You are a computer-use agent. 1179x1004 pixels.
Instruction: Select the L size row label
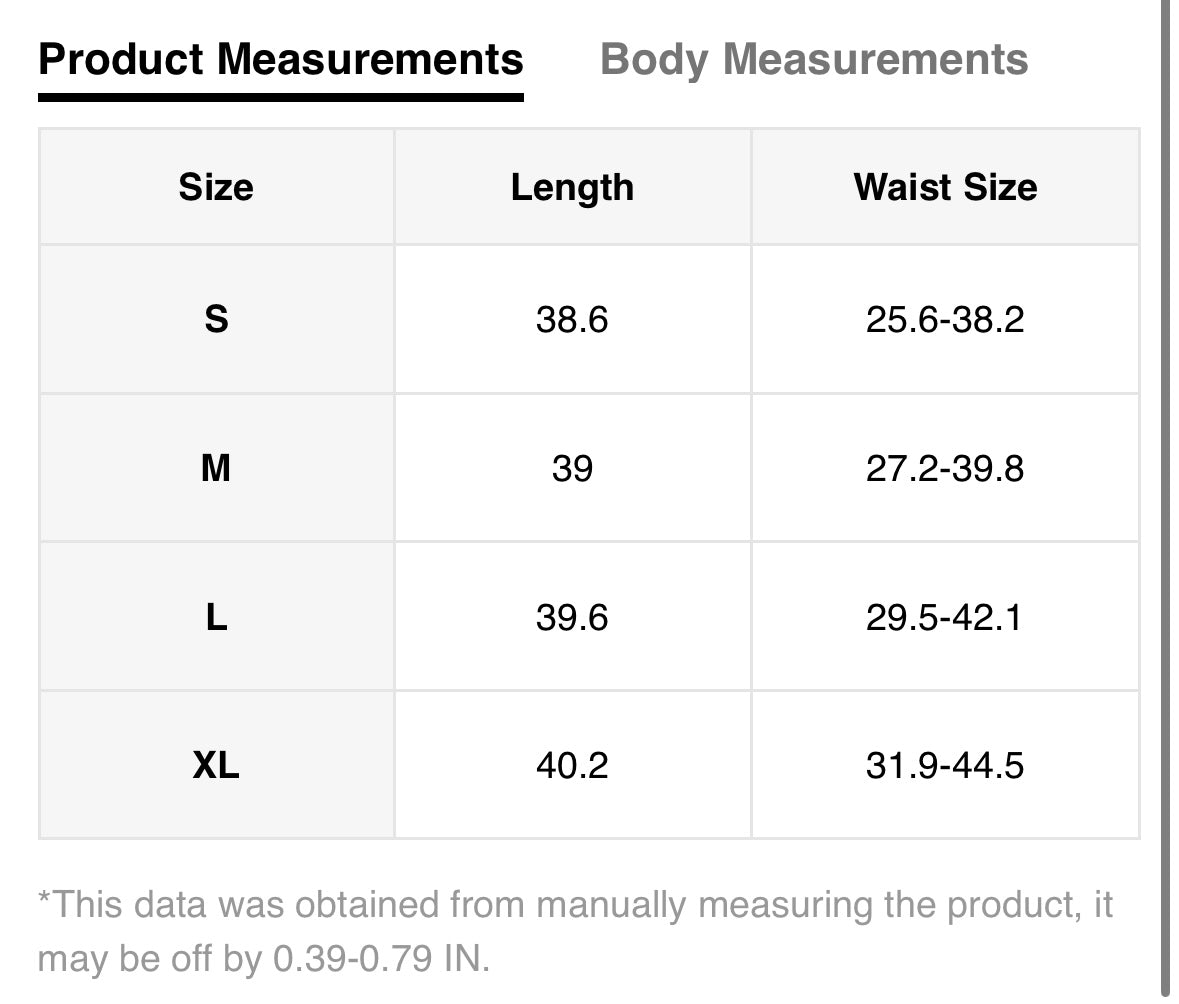pos(216,617)
